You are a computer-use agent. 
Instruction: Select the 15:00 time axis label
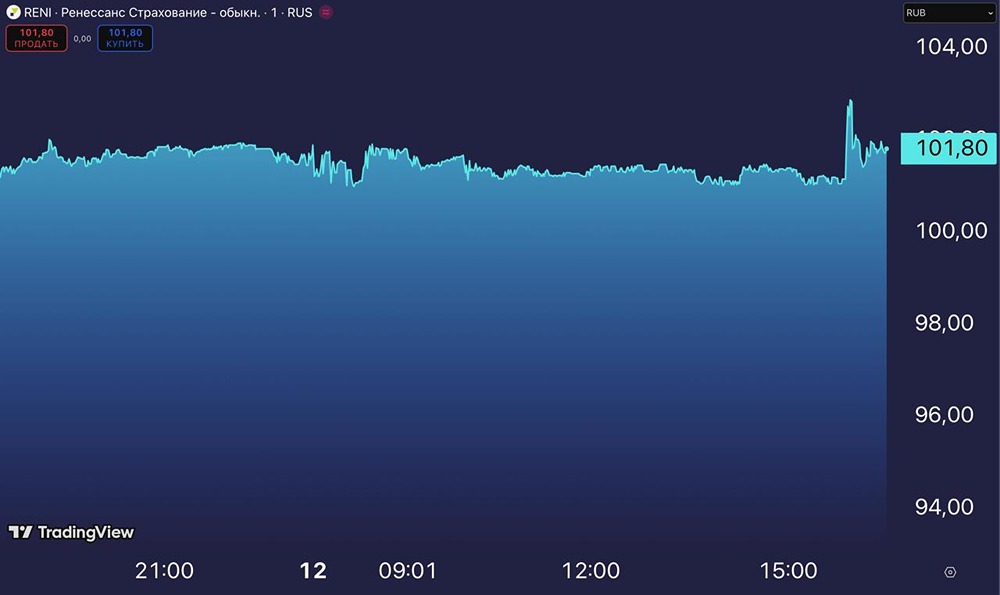click(788, 571)
